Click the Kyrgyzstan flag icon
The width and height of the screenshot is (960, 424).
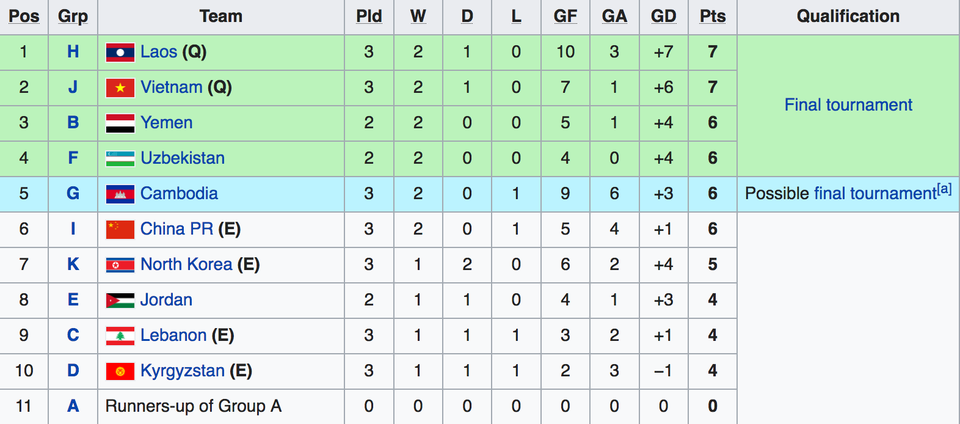(x=120, y=371)
